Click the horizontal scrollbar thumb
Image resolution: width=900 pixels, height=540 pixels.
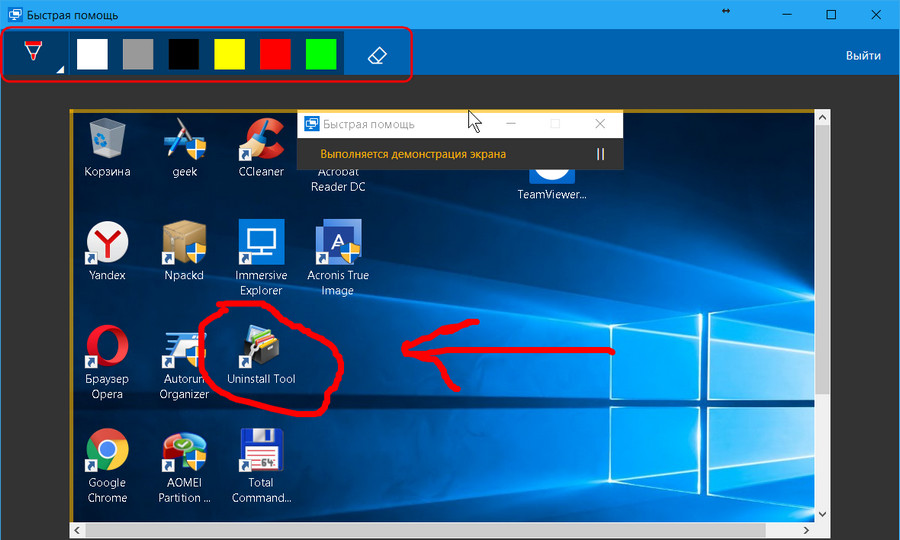[425, 530]
